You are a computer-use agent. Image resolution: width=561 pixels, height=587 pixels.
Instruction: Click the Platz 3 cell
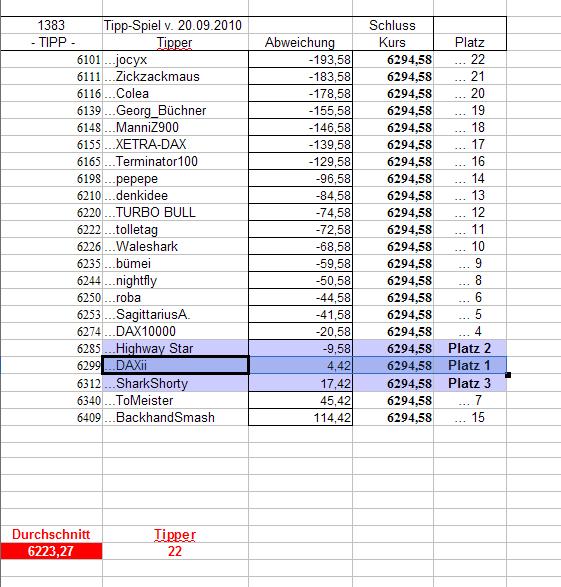tap(470, 383)
